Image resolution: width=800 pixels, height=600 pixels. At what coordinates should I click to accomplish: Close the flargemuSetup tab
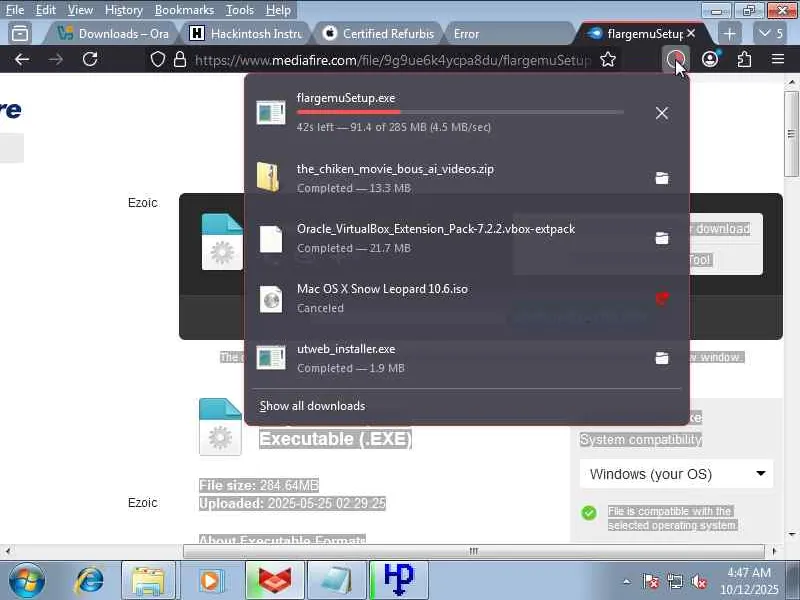691,33
